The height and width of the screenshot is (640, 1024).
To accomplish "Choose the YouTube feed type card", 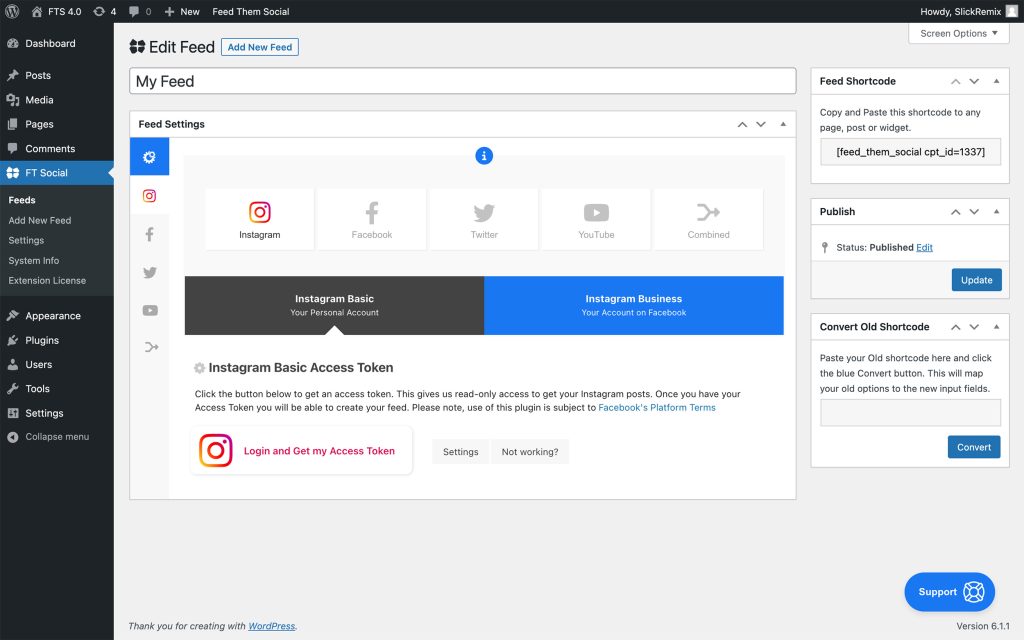I will [596, 219].
